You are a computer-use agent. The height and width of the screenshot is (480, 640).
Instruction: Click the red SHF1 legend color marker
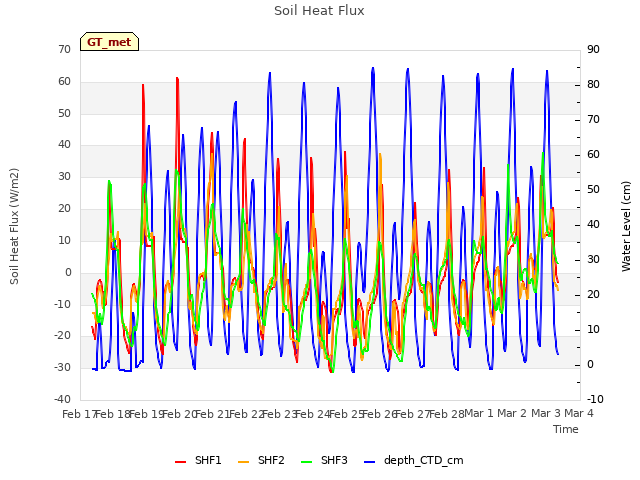(180, 462)
